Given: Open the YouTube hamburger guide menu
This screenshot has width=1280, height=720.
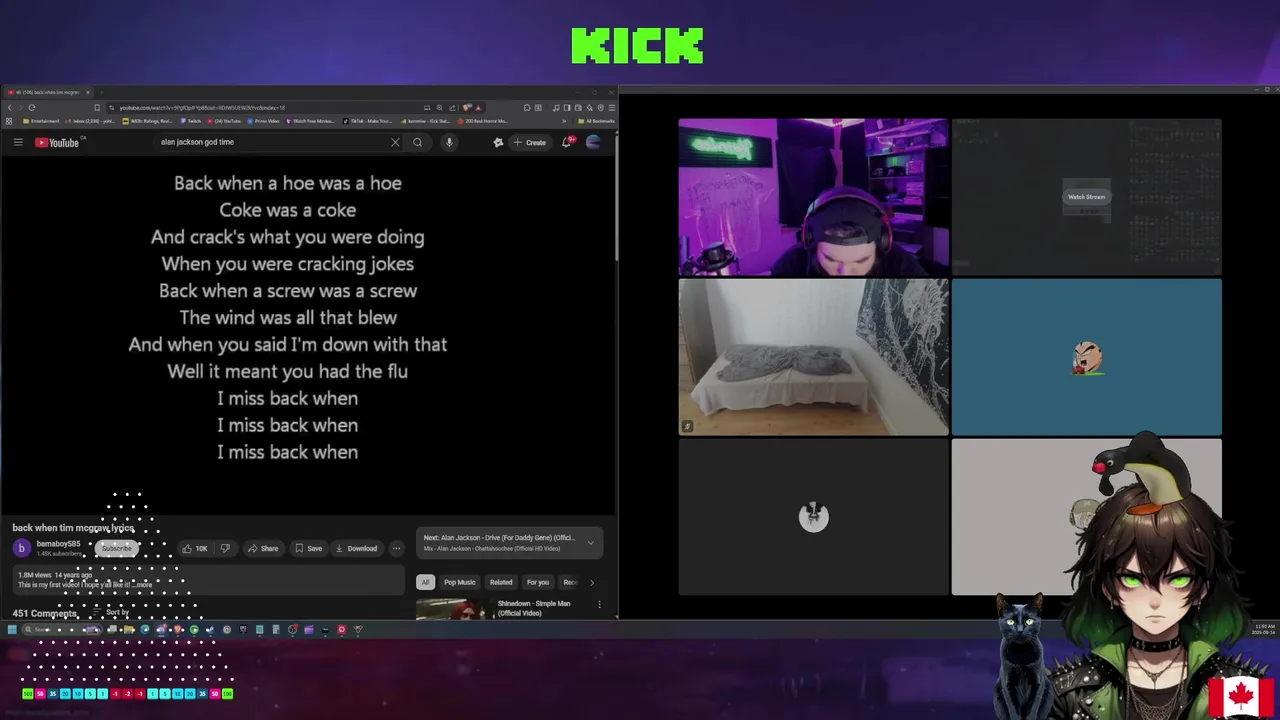Looking at the screenshot, I should [18, 142].
